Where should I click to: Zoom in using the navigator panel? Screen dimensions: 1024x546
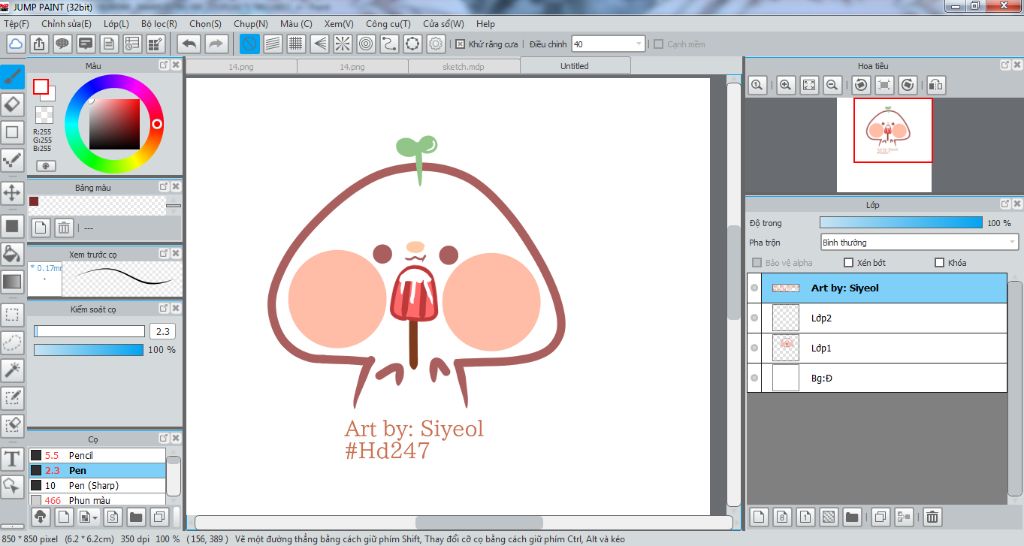click(786, 85)
